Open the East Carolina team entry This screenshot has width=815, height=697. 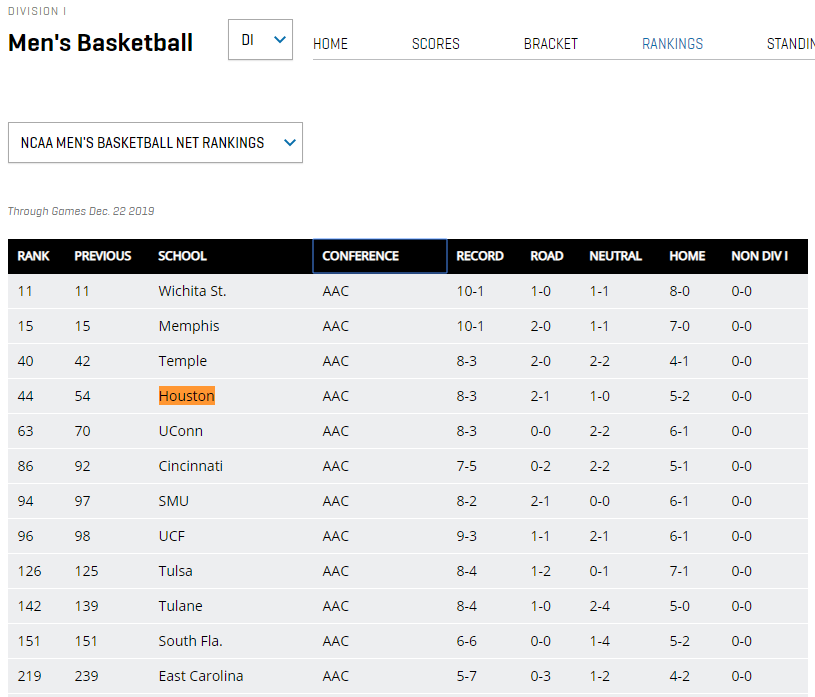coord(201,675)
